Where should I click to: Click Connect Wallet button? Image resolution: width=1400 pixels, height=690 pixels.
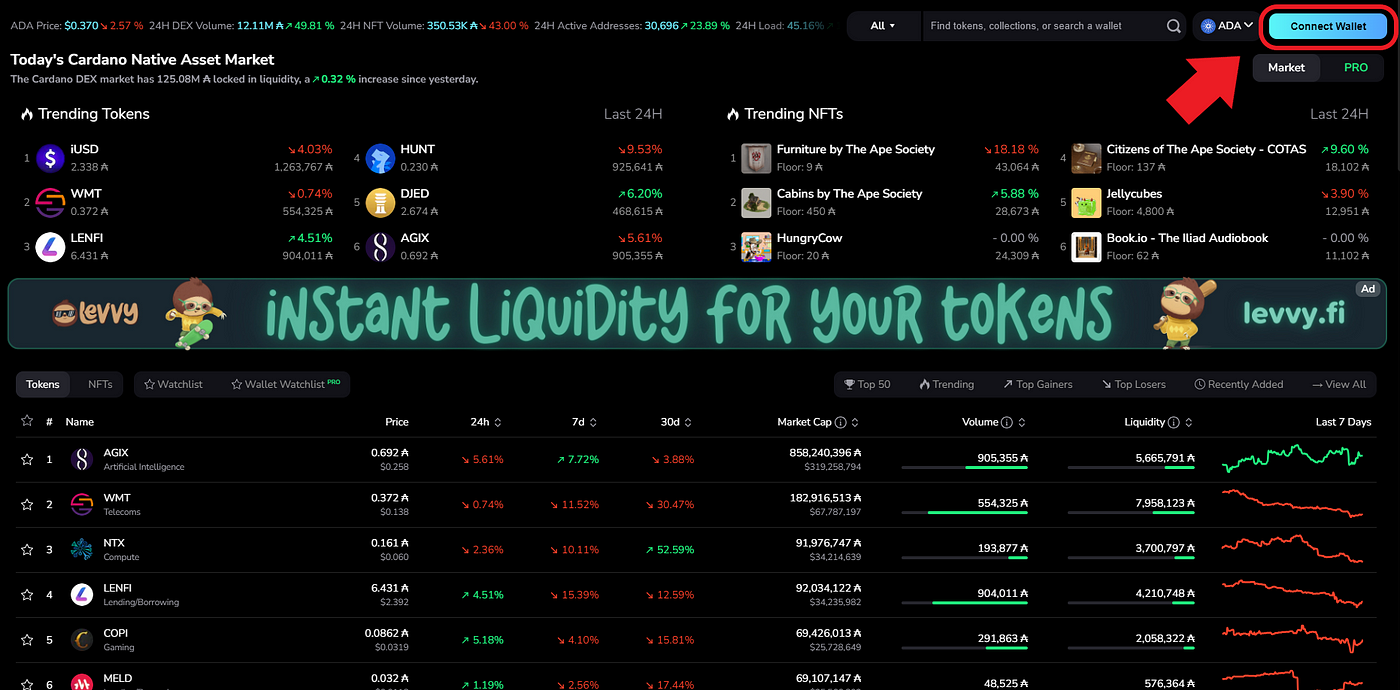[1327, 26]
